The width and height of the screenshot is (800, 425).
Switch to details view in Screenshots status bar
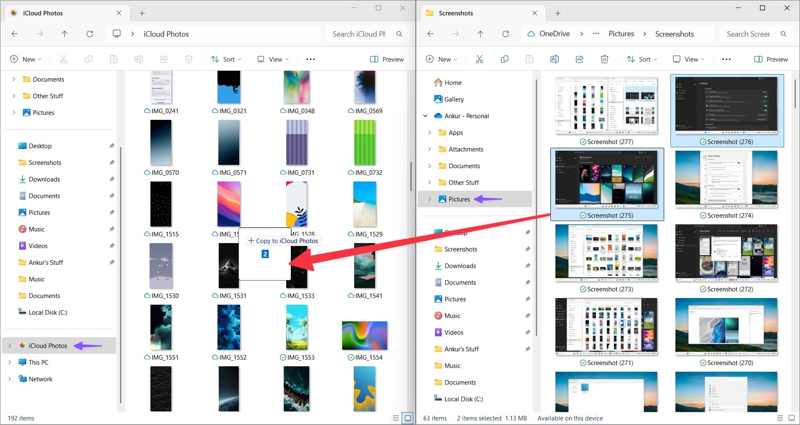pos(779,418)
